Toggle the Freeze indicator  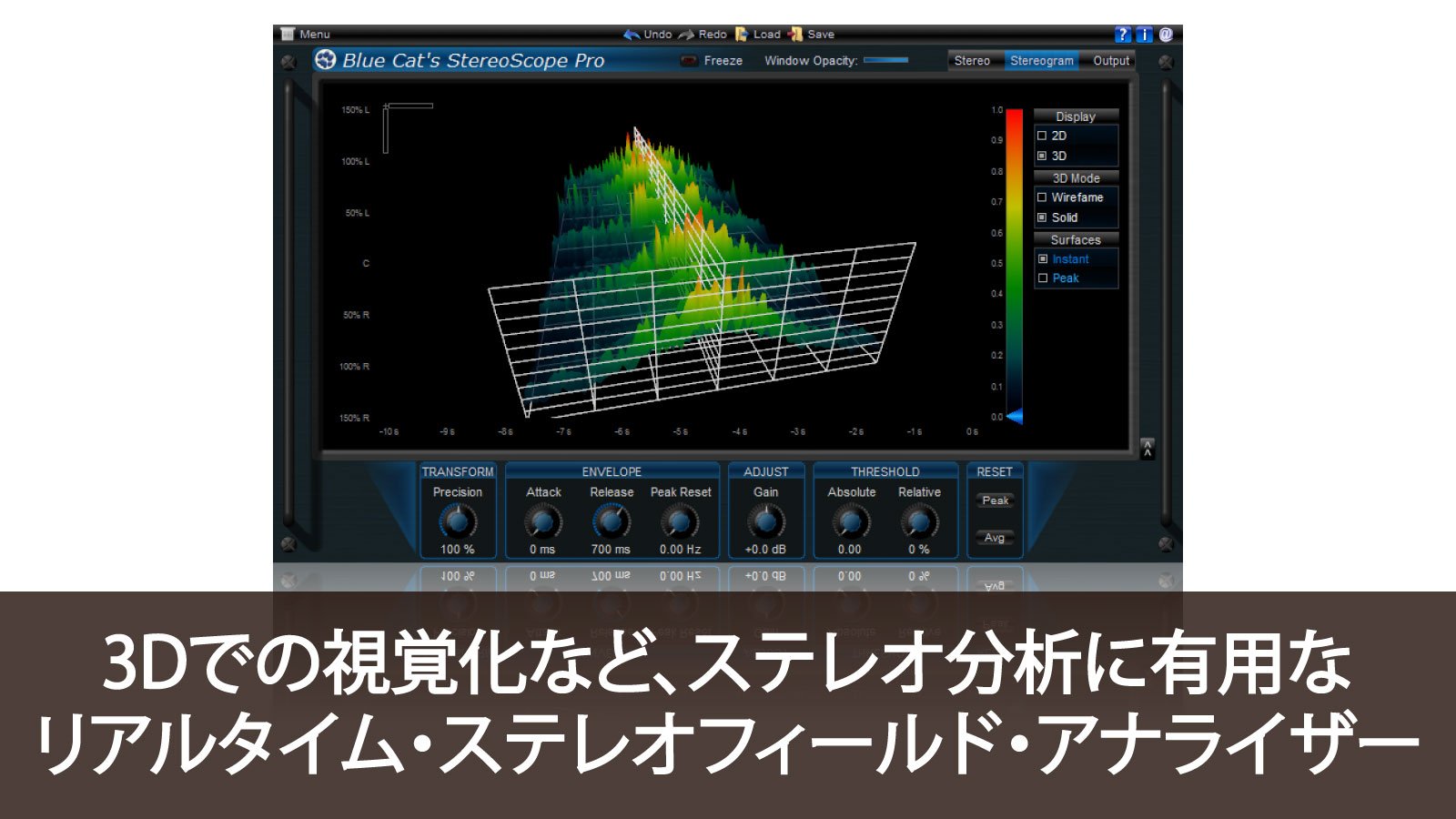[x=690, y=61]
